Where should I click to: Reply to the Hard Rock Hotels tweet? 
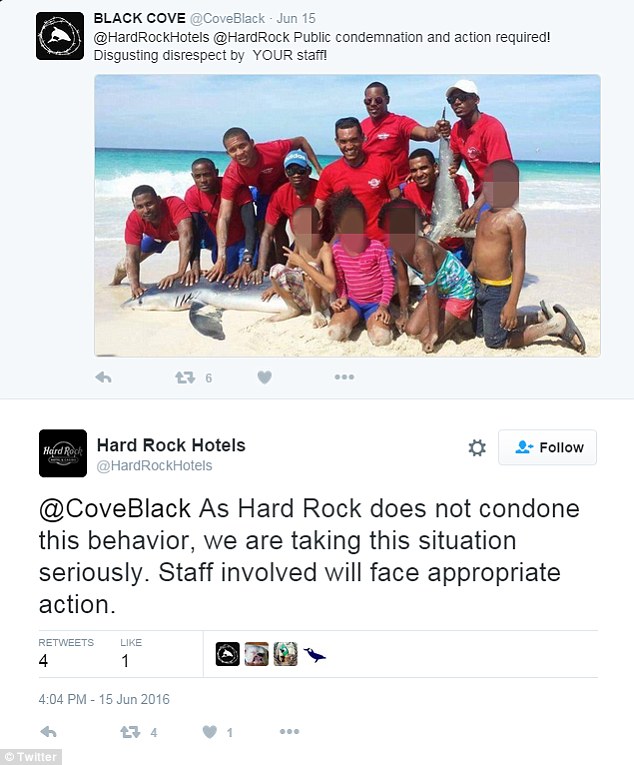pyautogui.click(x=48, y=732)
